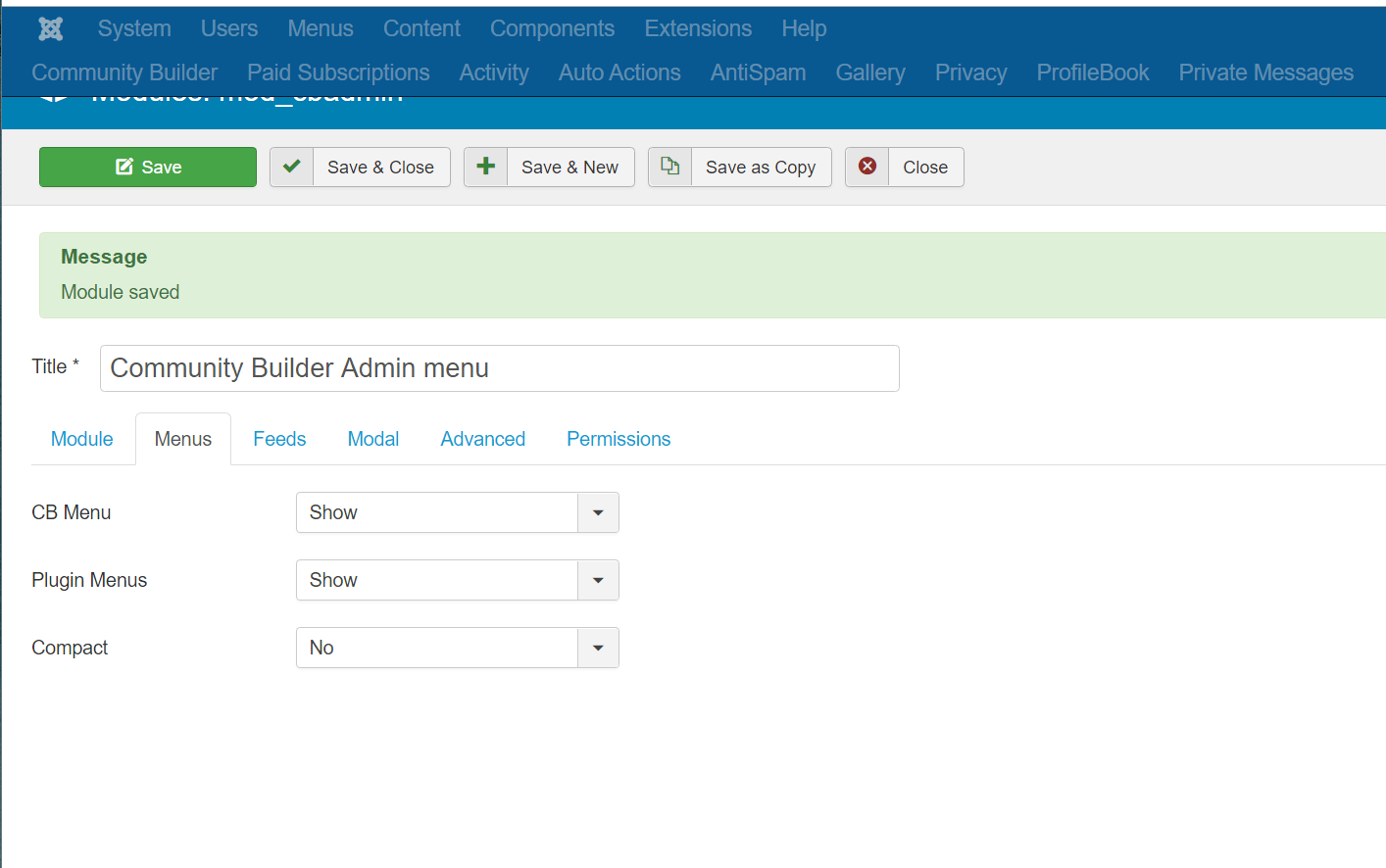The image size is (1386, 868).
Task: Switch to the Modal tab
Action: (x=373, y=439)
